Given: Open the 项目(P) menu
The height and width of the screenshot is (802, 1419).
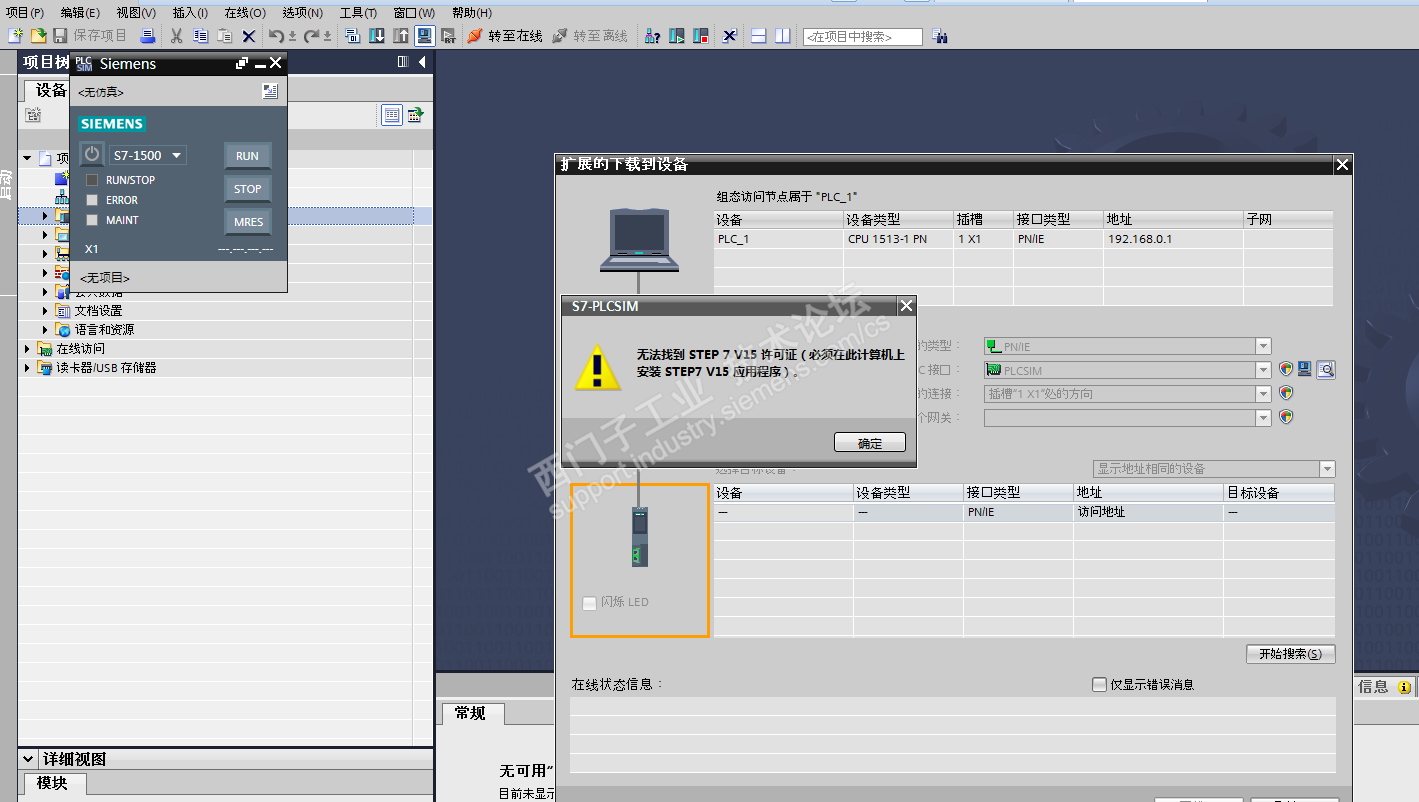Looking at the screenshot, I should coord(25,13).
